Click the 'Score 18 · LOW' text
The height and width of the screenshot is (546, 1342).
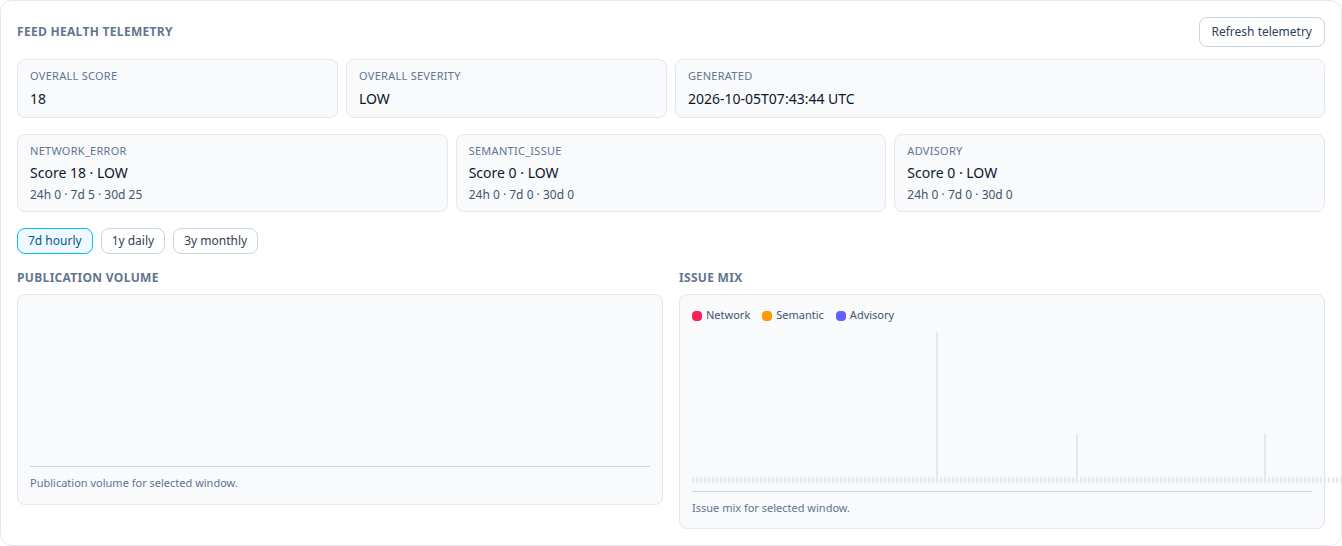pos(79,173)
